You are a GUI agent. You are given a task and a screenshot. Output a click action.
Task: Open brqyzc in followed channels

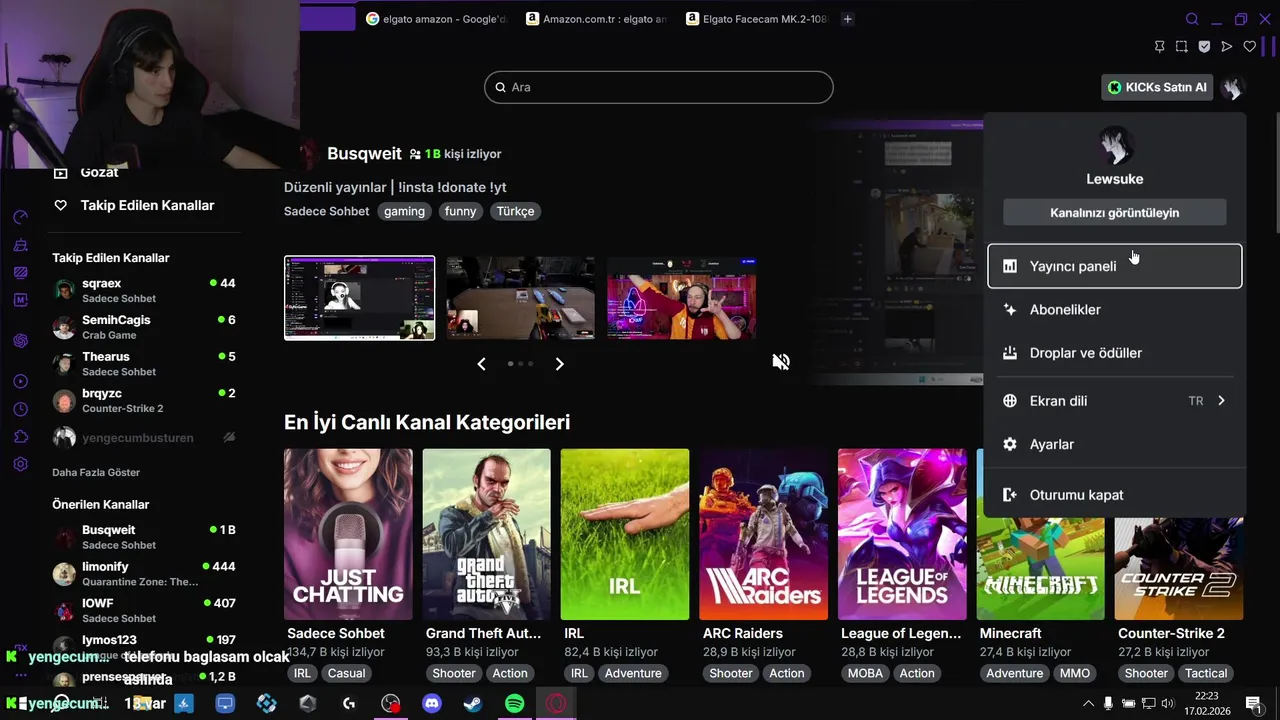pos(145,400)
